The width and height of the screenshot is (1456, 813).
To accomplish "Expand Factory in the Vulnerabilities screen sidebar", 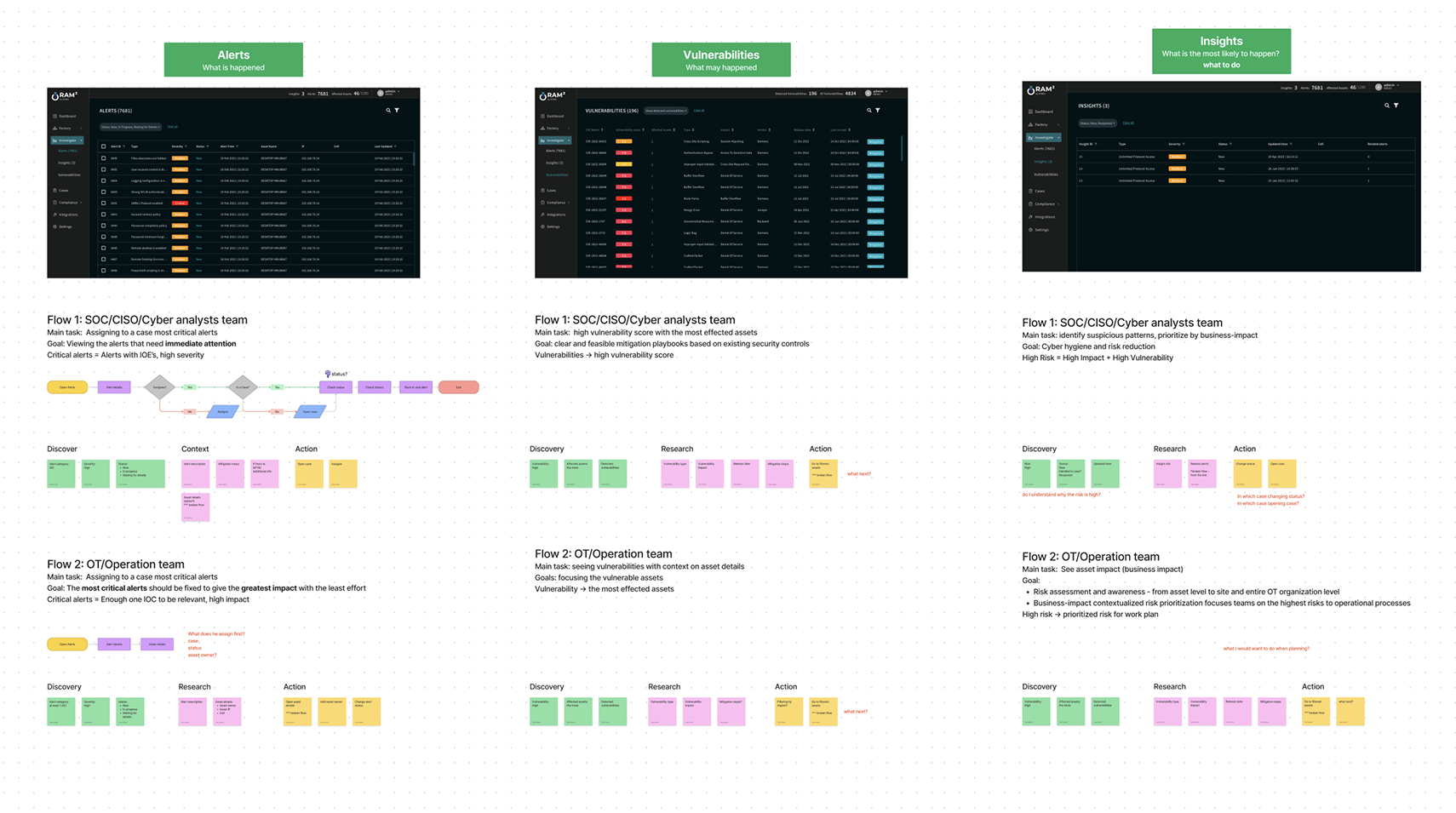I will click(x=569, y=129).
